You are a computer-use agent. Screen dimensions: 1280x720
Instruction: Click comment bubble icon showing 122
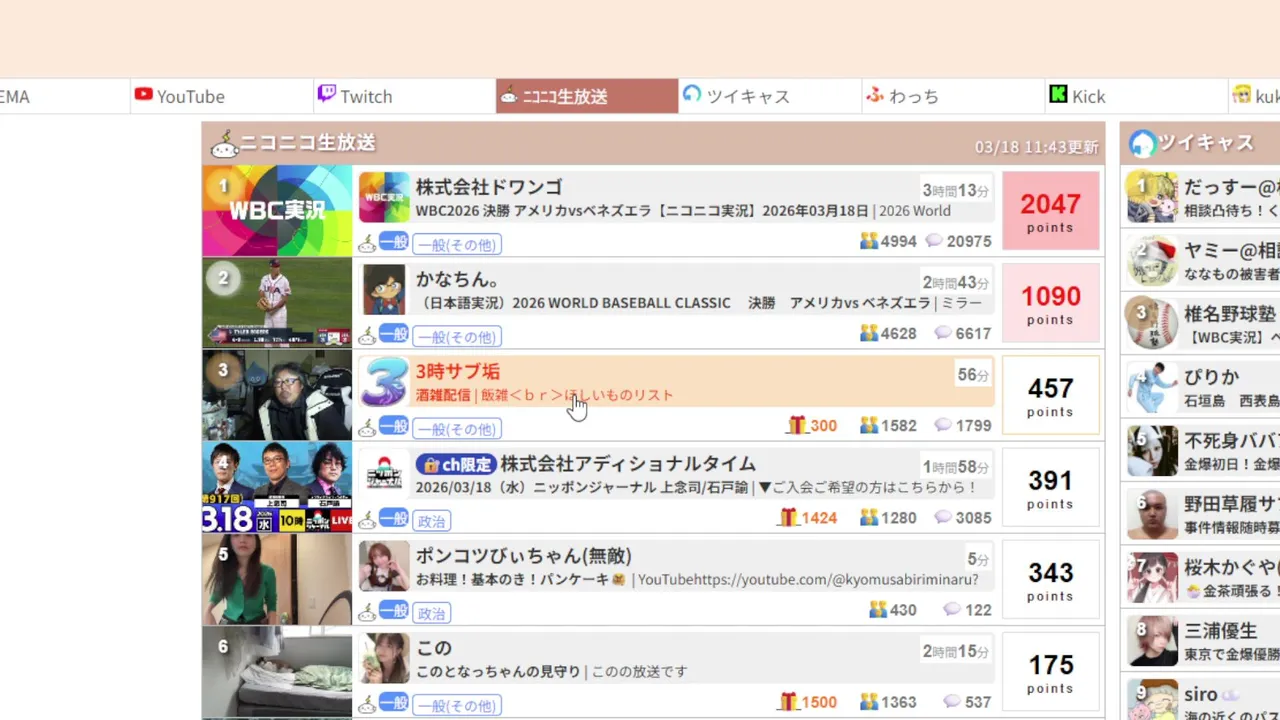(x=952, y=609)
